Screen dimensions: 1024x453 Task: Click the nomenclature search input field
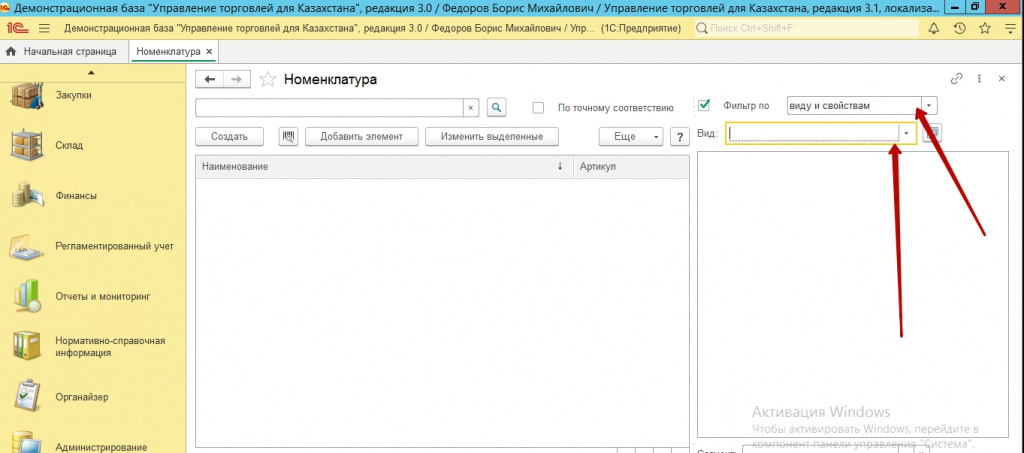click(x=330, y=108)
